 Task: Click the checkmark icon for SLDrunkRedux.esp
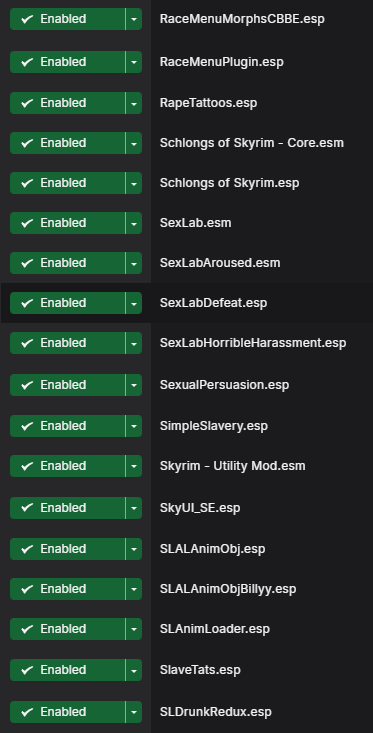(27, 712)
